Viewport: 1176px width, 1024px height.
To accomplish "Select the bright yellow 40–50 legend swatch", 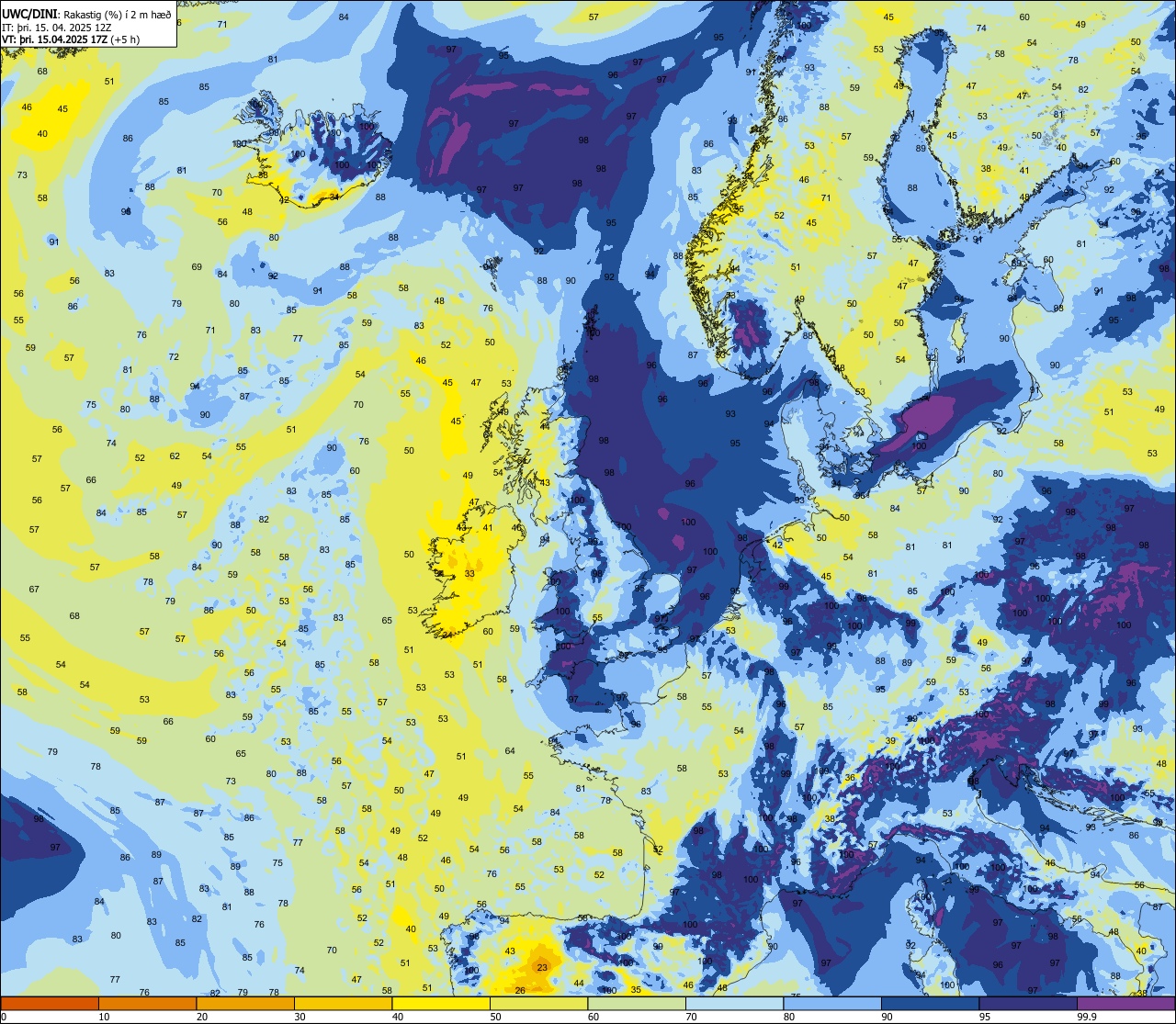I will [x=441, y=1003].
